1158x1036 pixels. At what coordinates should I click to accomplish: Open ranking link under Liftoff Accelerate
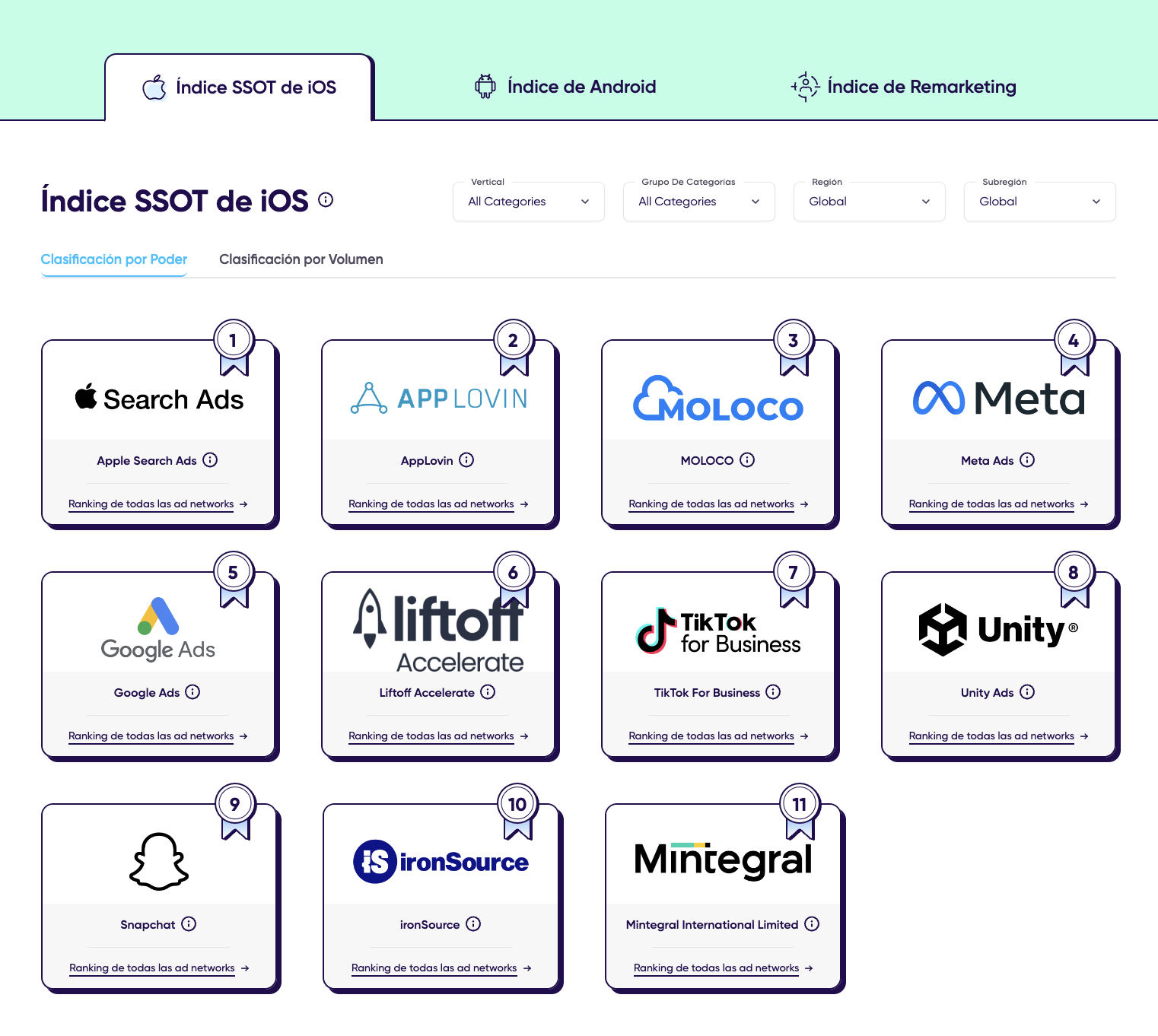(438, 736)
